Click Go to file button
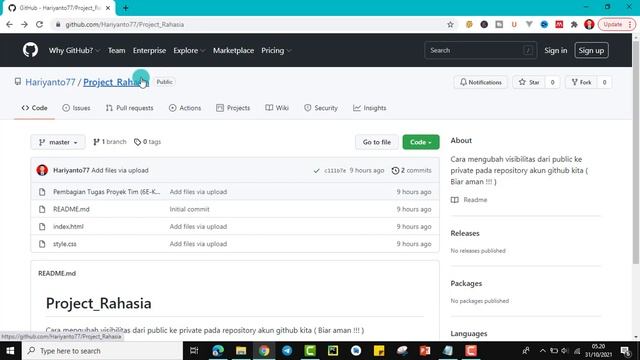Screen dimensions: 640x360 pos(376,142)
